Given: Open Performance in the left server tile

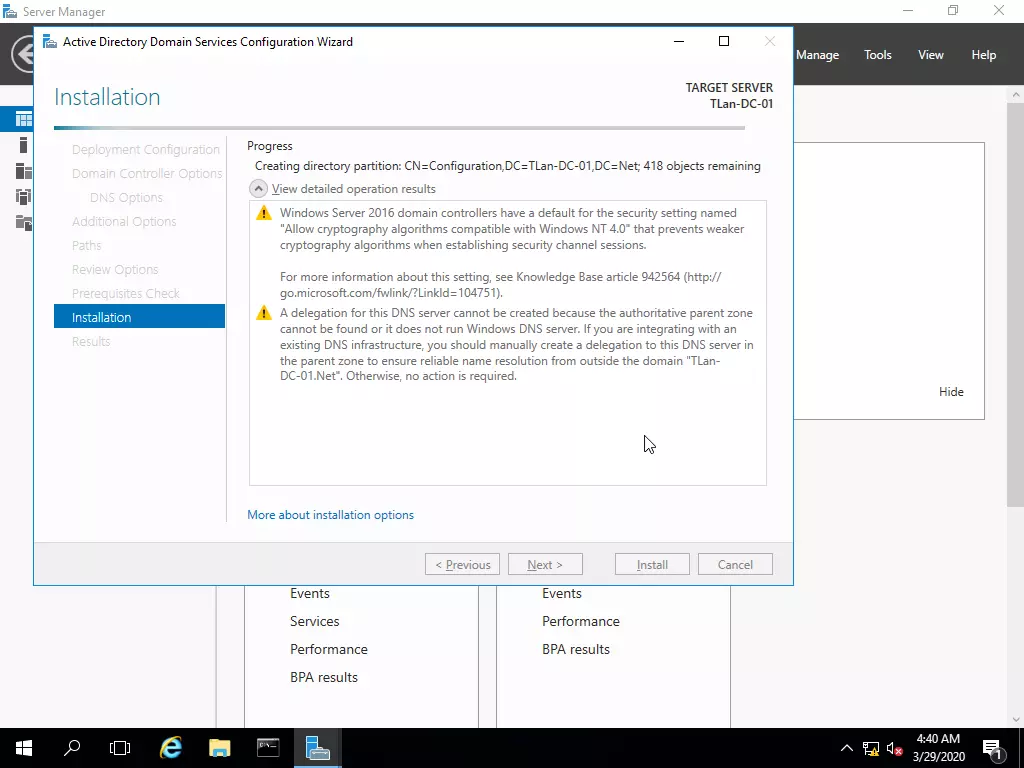Looking at the screenshot, I should 328,649.
